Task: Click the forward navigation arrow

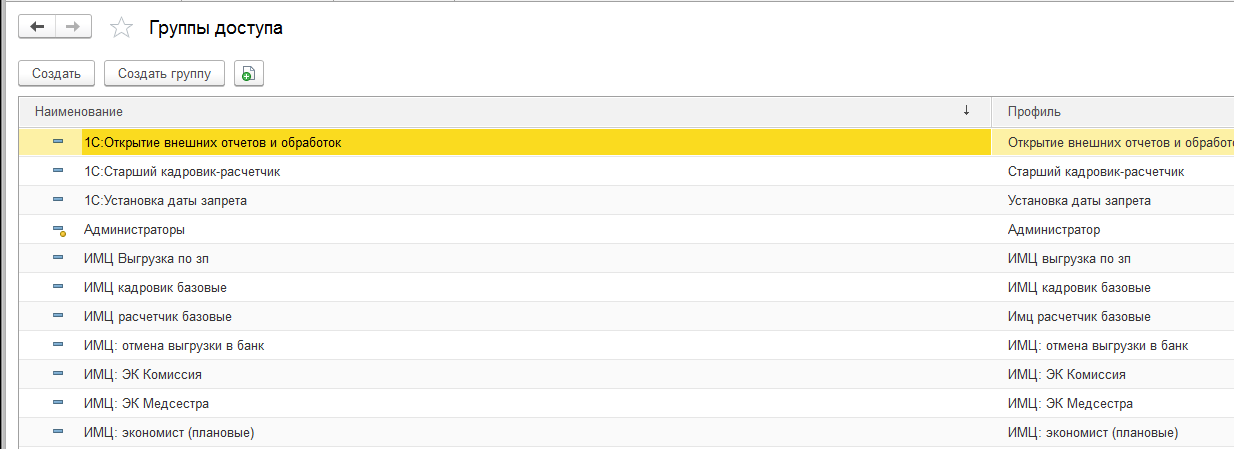Action: tap(72, 27)
